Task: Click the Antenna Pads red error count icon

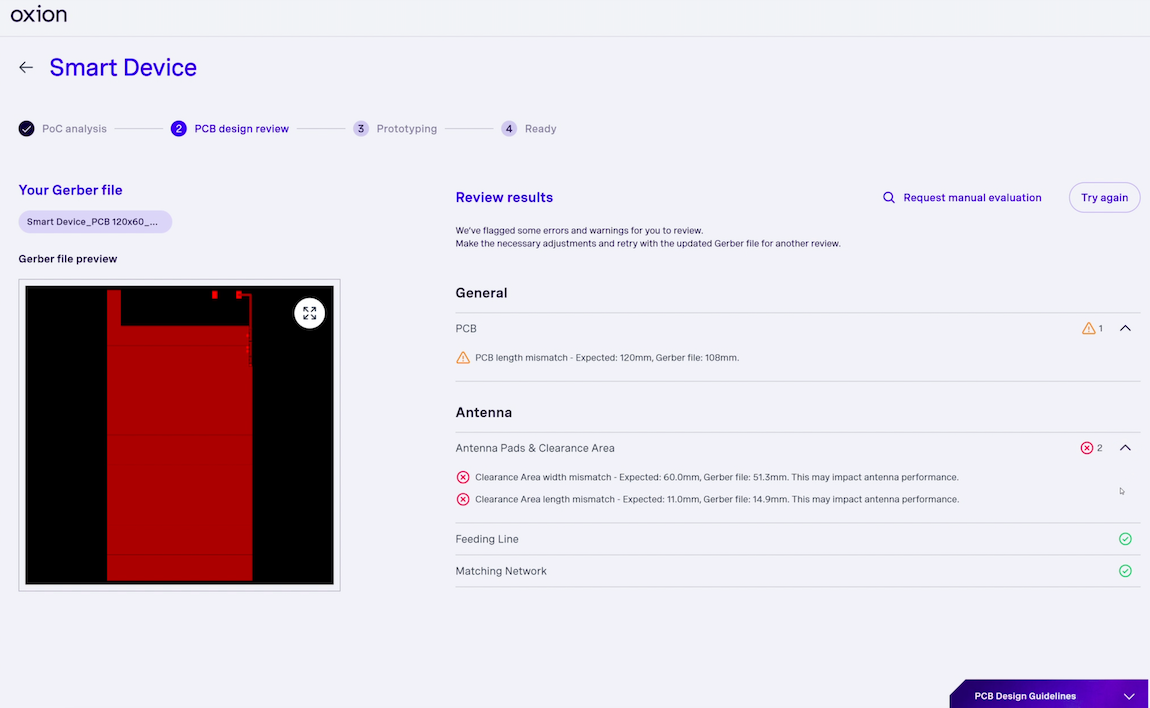Action: click(1087, 448)
